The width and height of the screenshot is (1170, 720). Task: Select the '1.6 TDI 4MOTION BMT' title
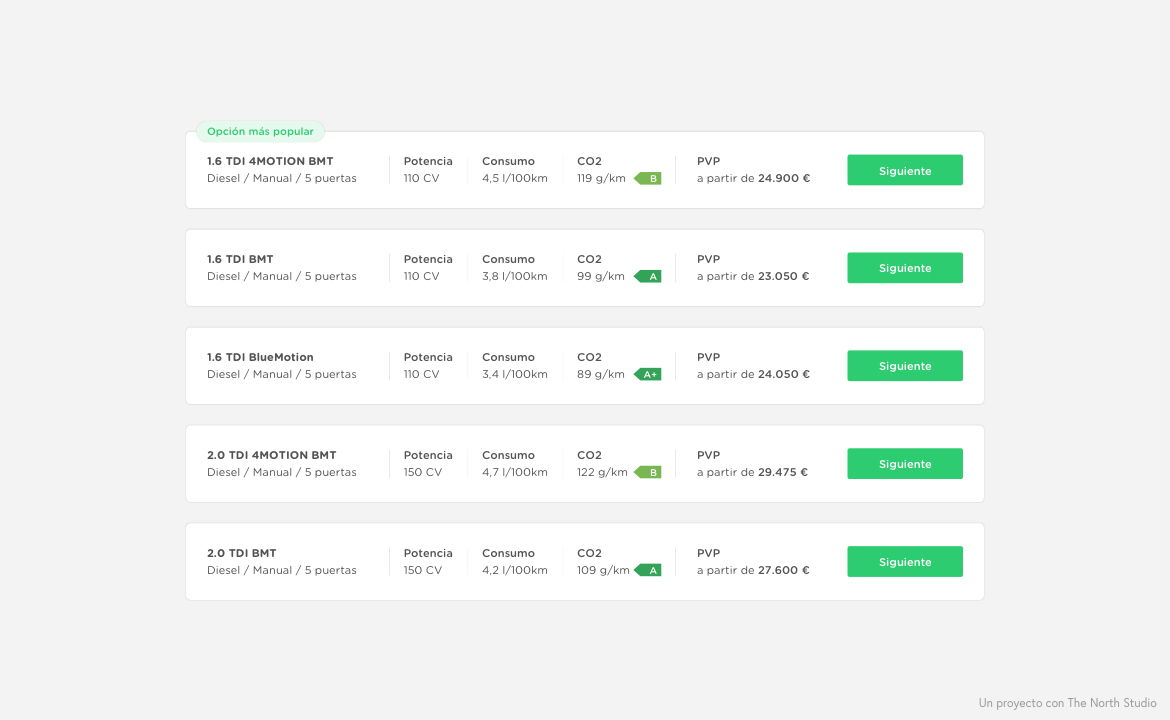[x=270, y=161]
